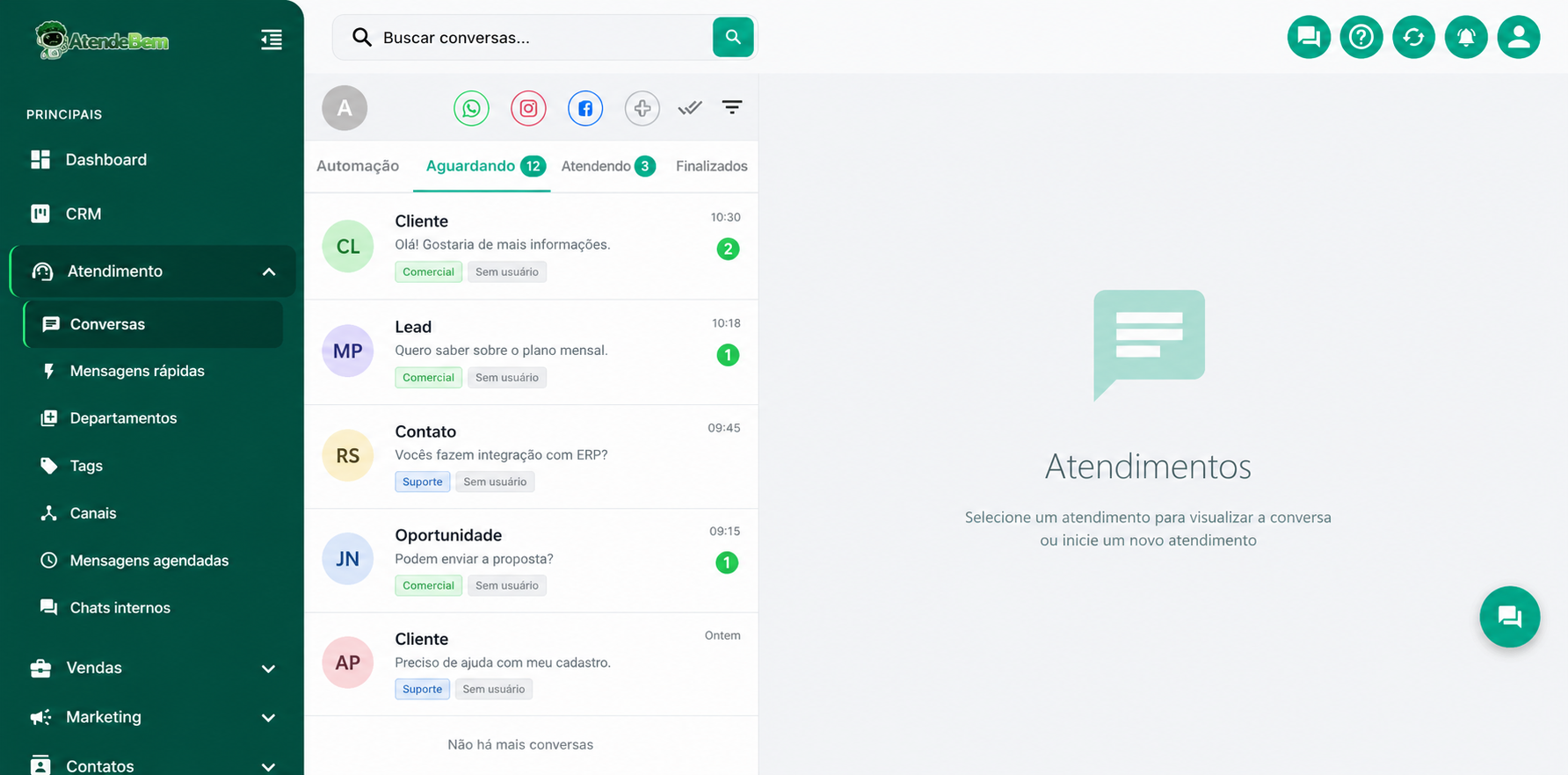The height and width of the screenshot is (775, 1568).
Task: Click the Buscar conversas search field
Action: 523,37
